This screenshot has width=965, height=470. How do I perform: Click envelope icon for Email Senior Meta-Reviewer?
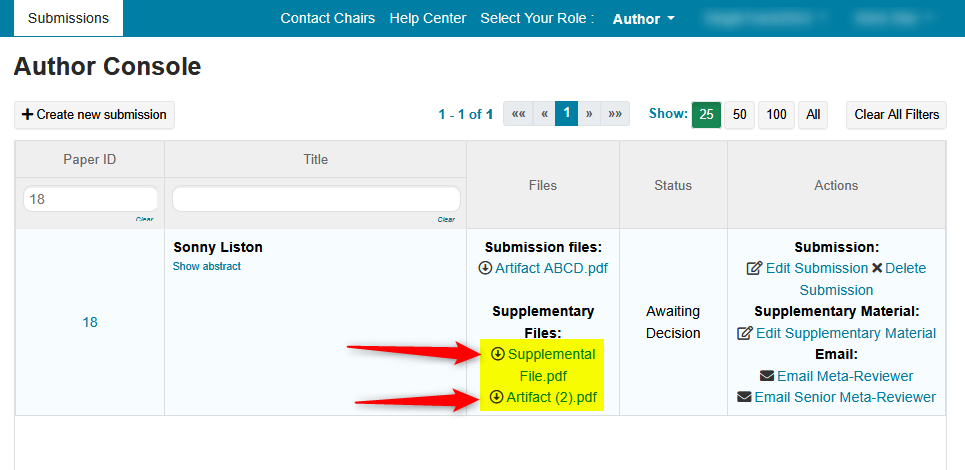pyautogui.click(x=744, y=397)
